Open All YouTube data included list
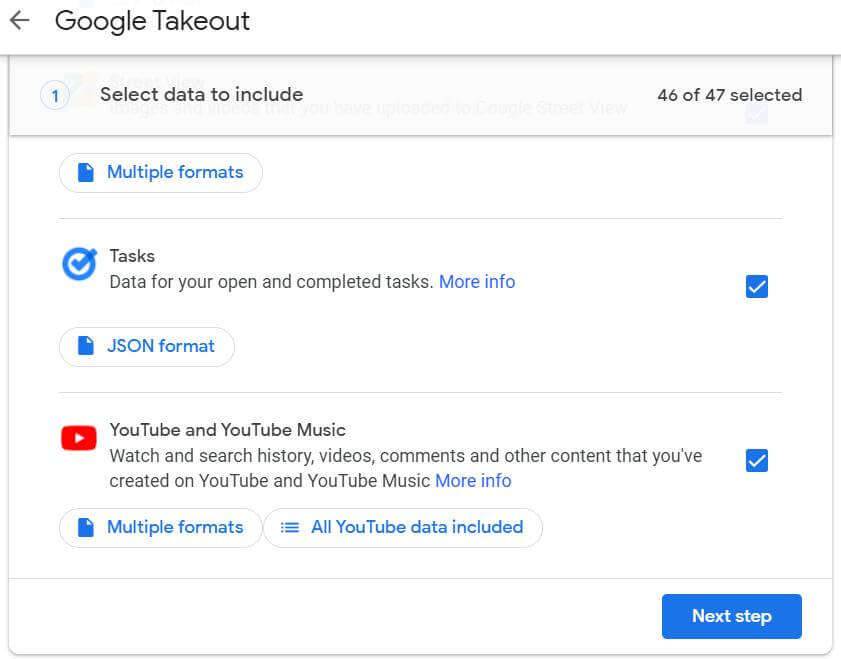The image size is (841, 659). click(403, 528)
